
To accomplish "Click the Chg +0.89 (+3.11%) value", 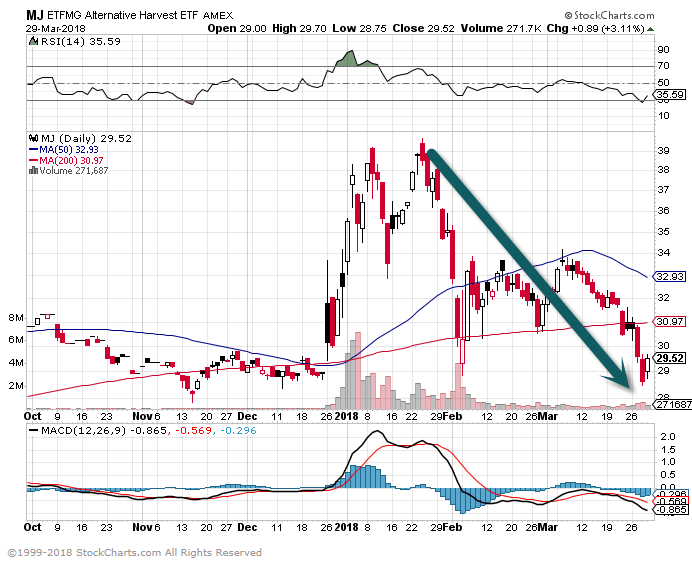I will [x=596, y=28].
